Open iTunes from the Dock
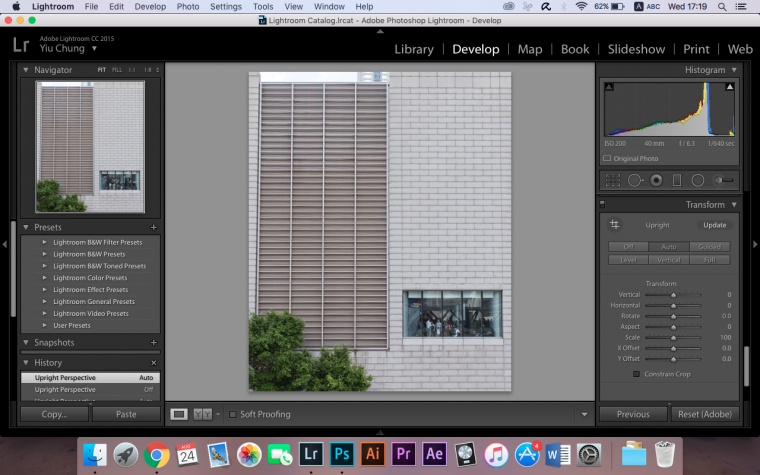Image resolution: width=760 pixels, height=475 pixels. tap(496, 455)
